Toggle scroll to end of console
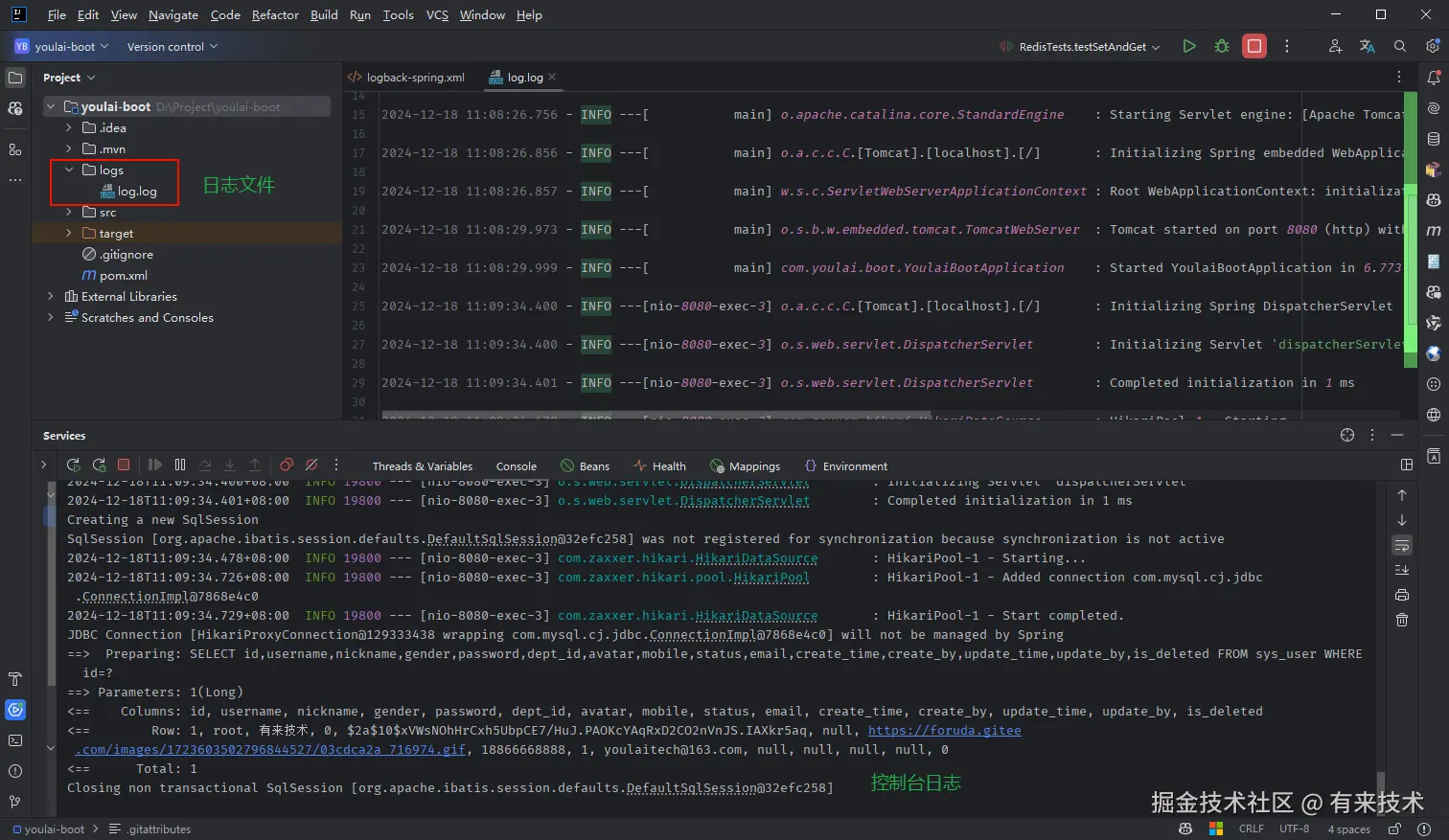The width and height of the screenshot is (1449, 840). [x=1402, y=570]
